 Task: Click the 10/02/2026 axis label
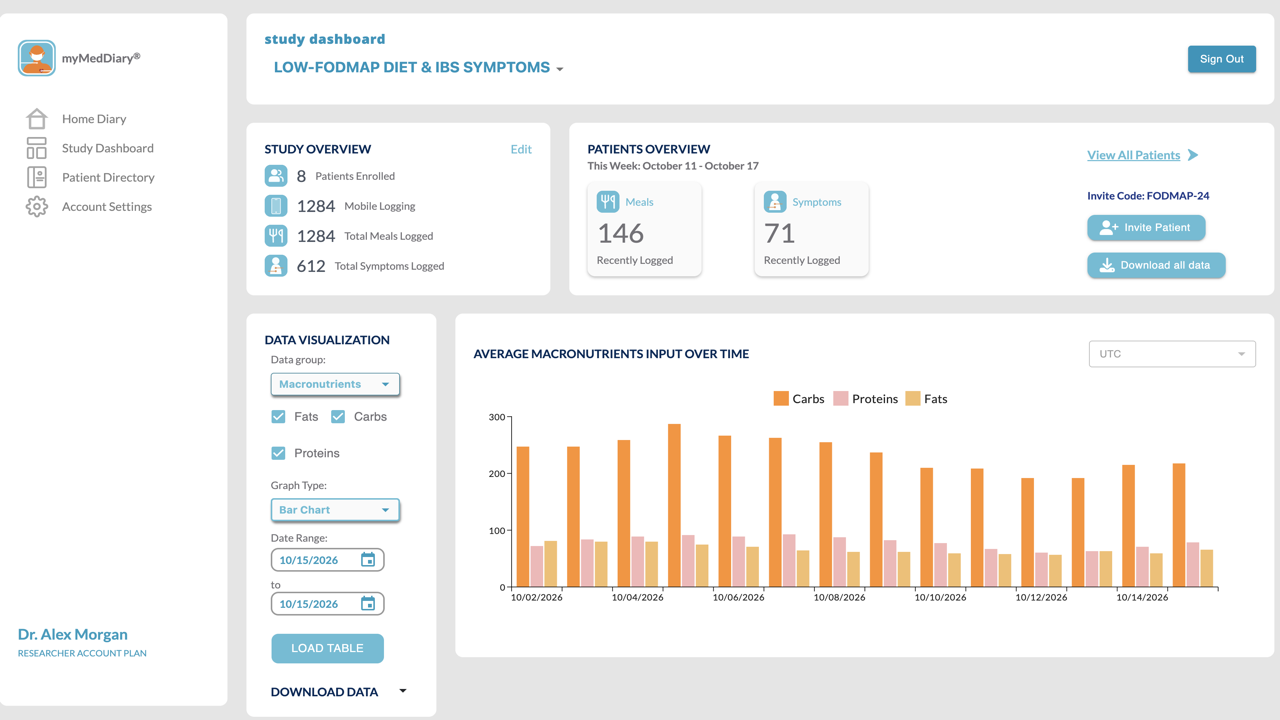(537, 597)
